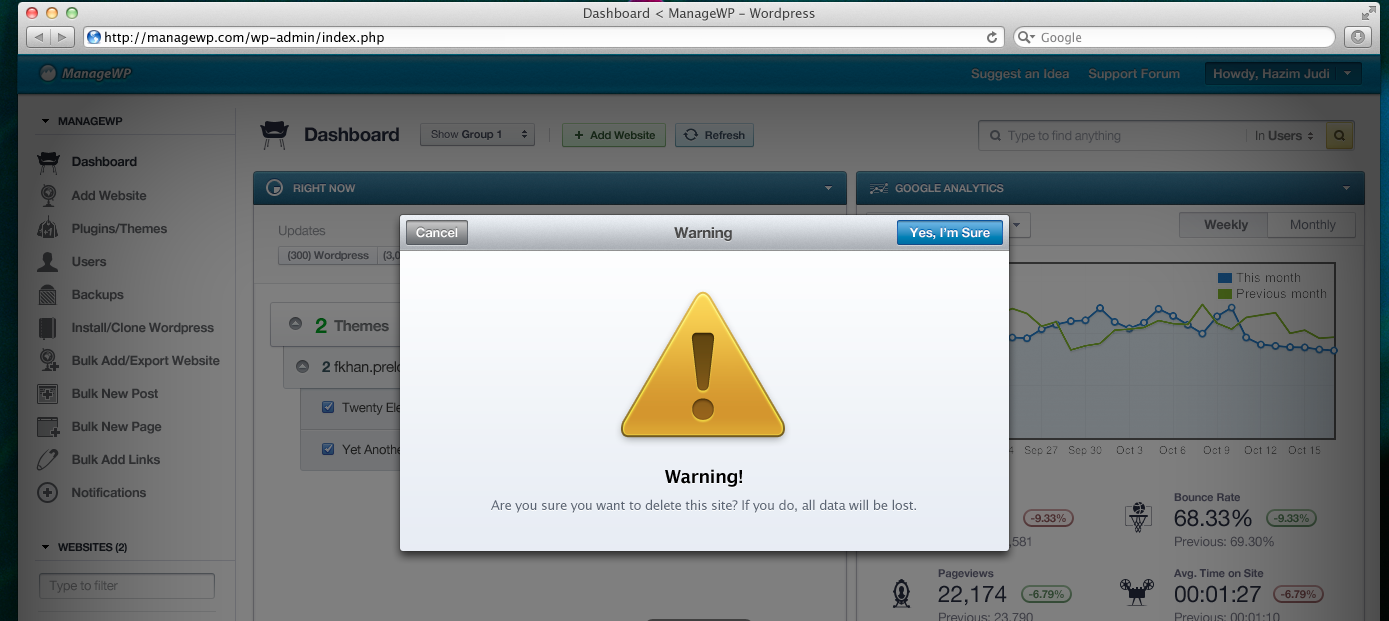The image size is (1389, 621).
Task: Select the Weekly analytics tab
Action: 1225,225
